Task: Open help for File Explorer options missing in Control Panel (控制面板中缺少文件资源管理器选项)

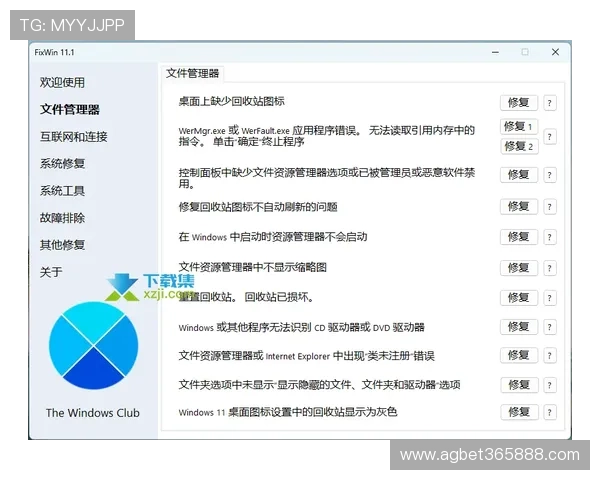Action: 549,175
